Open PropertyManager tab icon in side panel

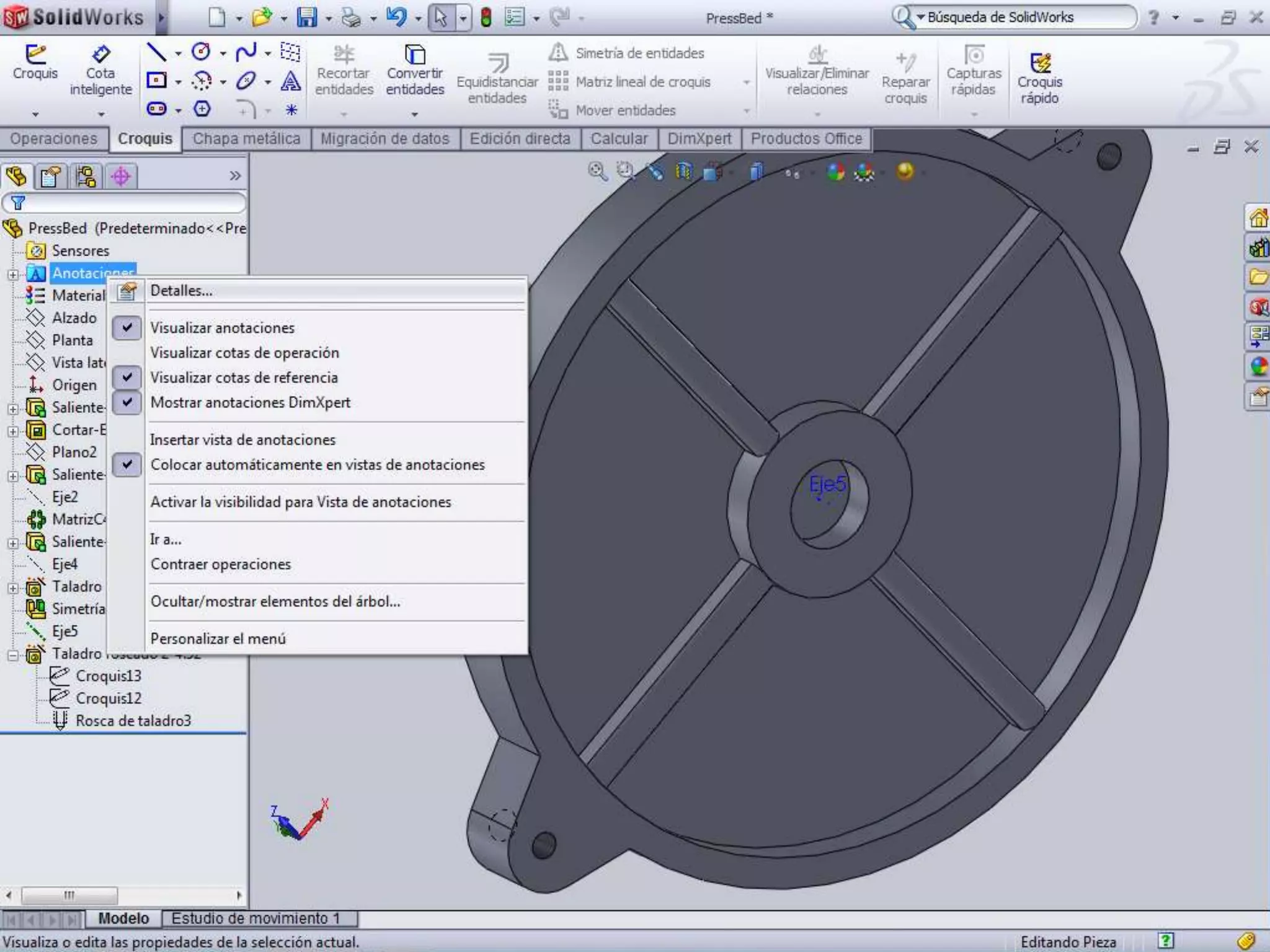50,177
